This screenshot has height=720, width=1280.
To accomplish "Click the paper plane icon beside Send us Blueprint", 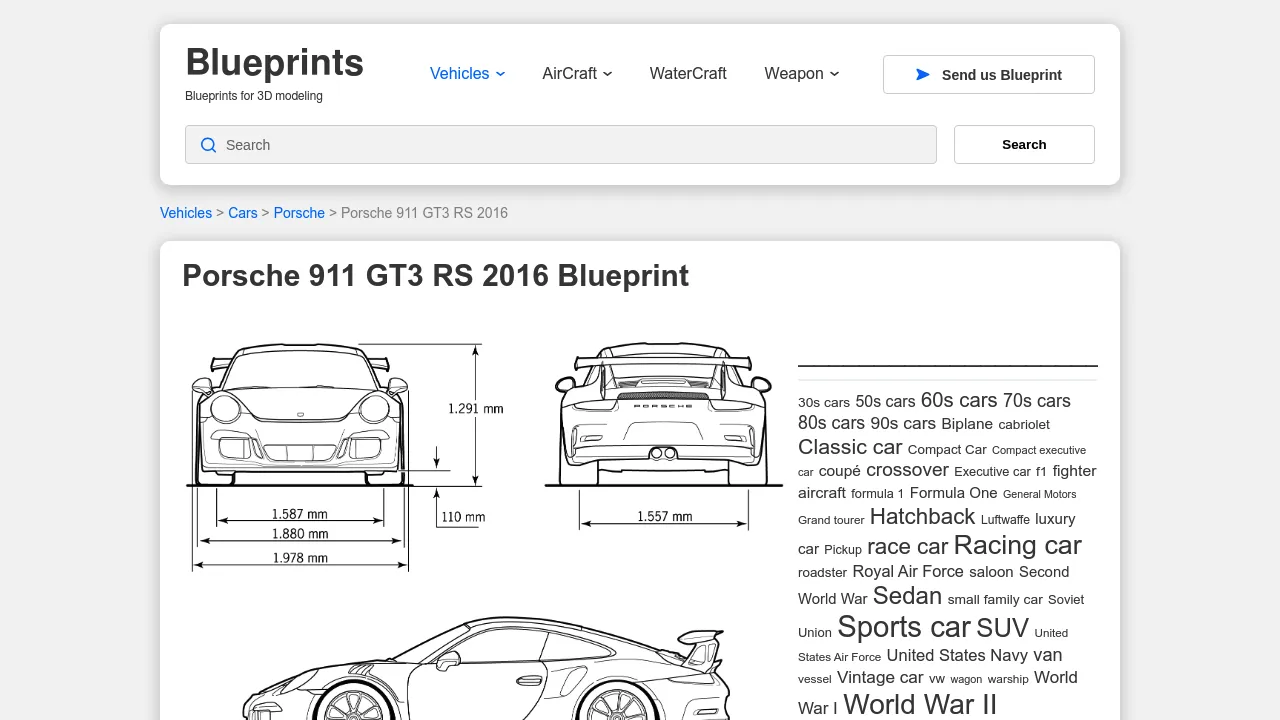I will pyautogui.click(x=921, y=74).
